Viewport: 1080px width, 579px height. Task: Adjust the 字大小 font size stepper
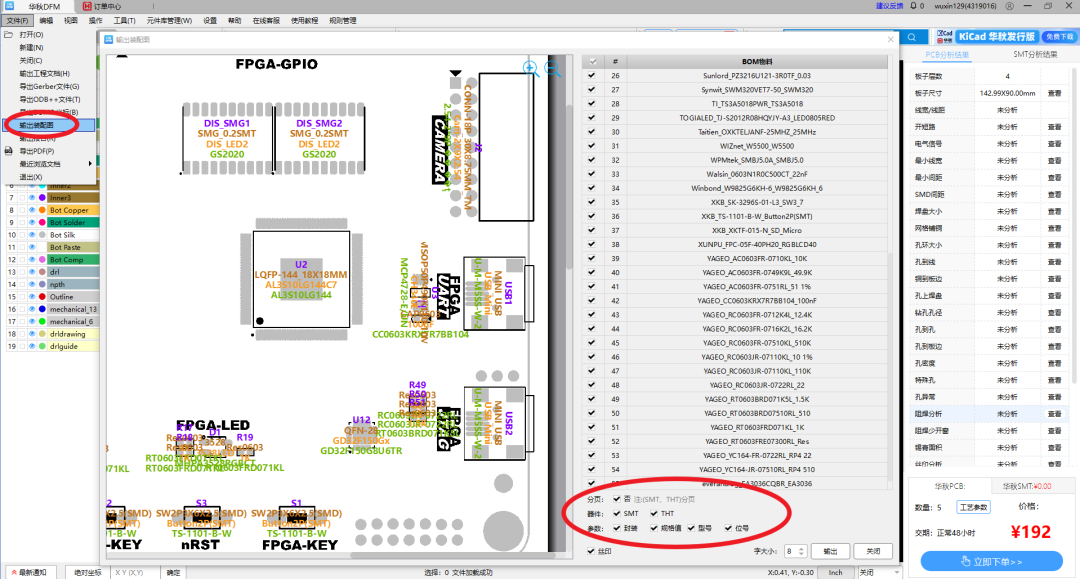(800, 551)
